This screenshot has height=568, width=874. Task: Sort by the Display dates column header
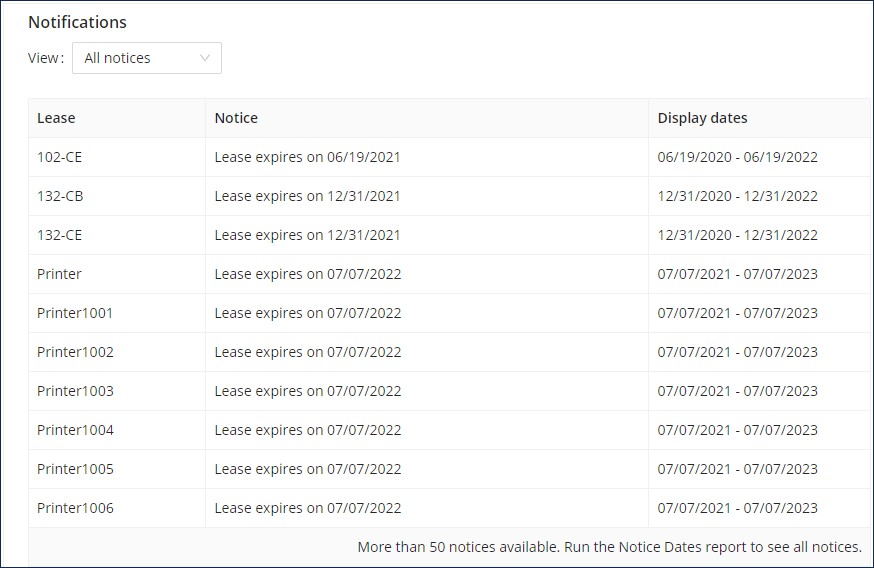tap(702, 118)
